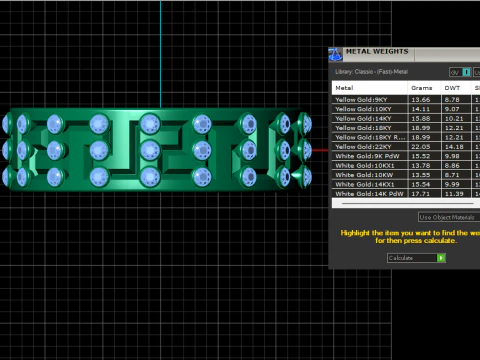Click the 22.05 grams cell
The width and height of the screenshot is (480, 360).
coord(424,147)
